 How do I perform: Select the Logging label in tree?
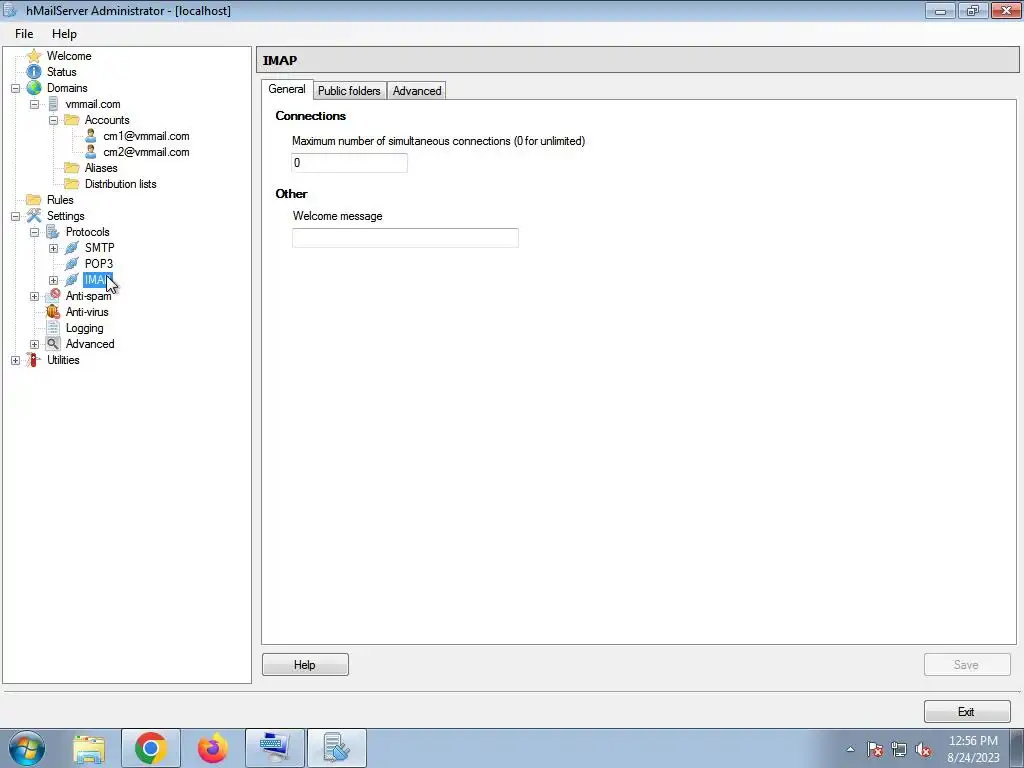(x=84, y=328)
